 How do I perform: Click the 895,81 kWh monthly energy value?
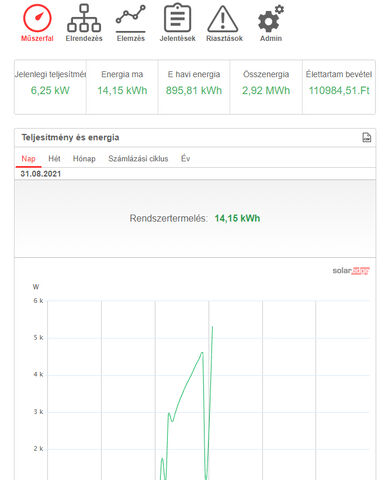click(x=194, y=90)
